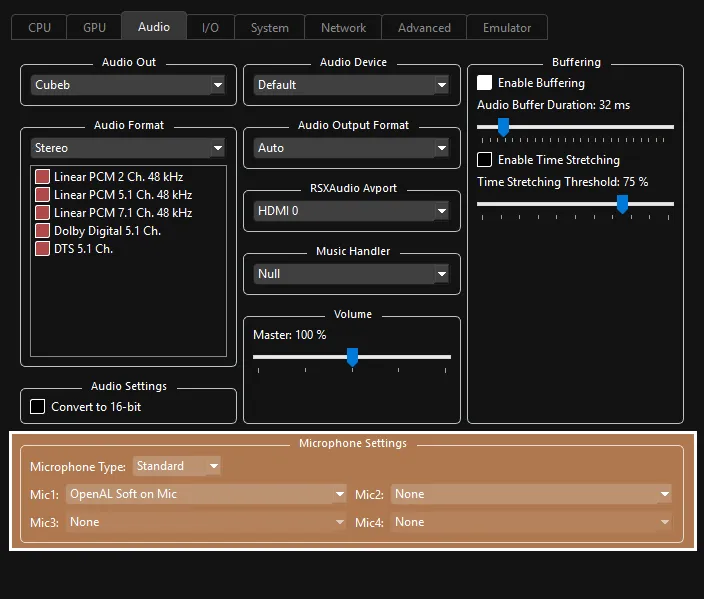Click the Mic4: label
This screenshot has width=704, height=599.
pyautogui.click(x=370, y=522)
